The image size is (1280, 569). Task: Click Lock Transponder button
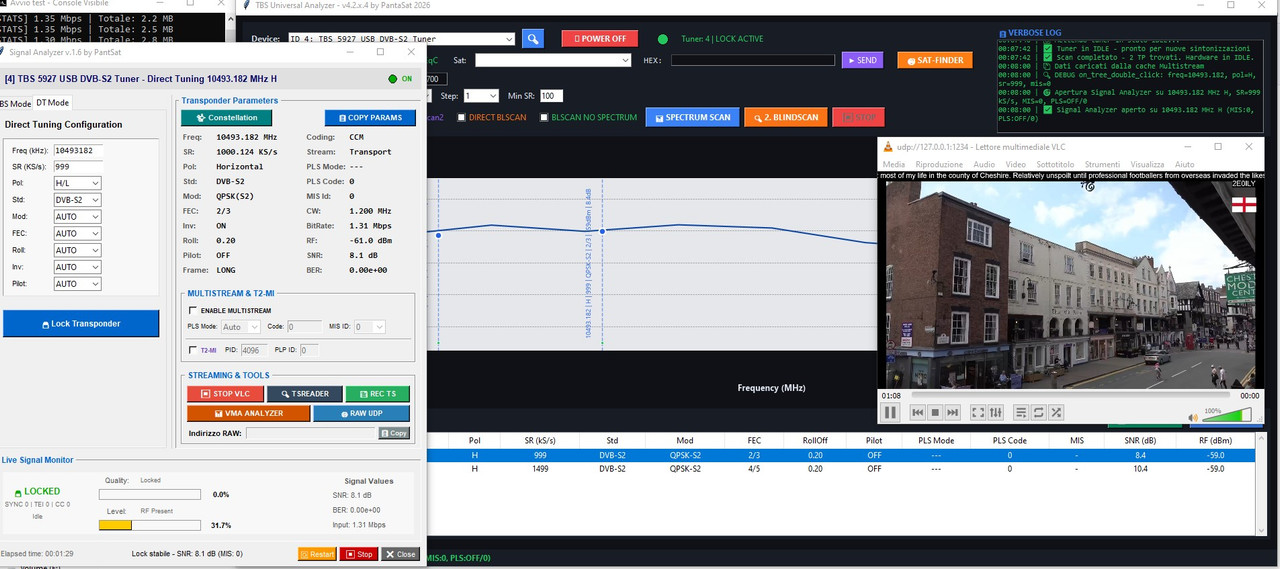[x=80, y=323]
